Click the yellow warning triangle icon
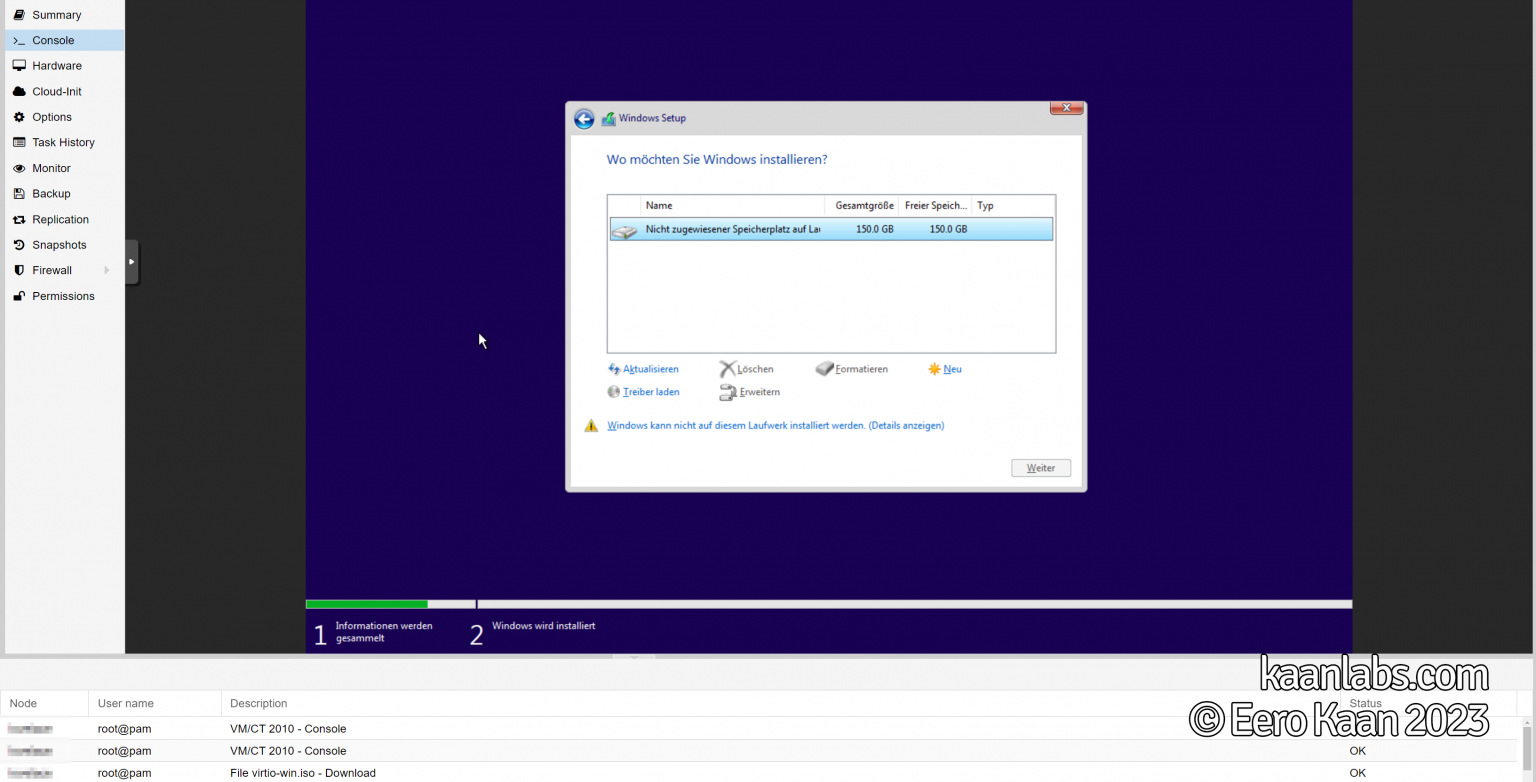This screenshot has width=1536, height=782. [x=591, y=425]
